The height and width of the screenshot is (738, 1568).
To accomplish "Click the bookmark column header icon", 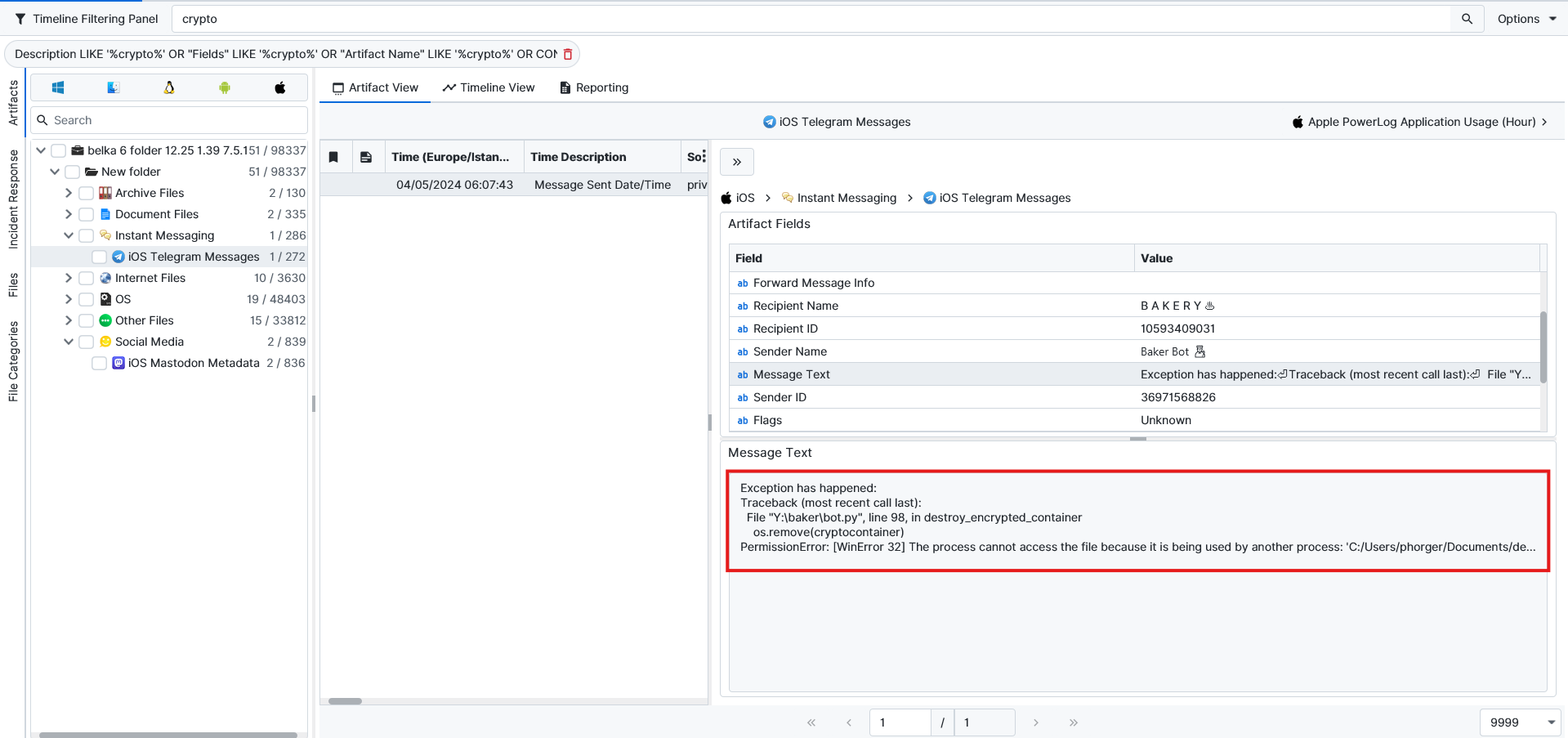I will click(x=334, y=157).
